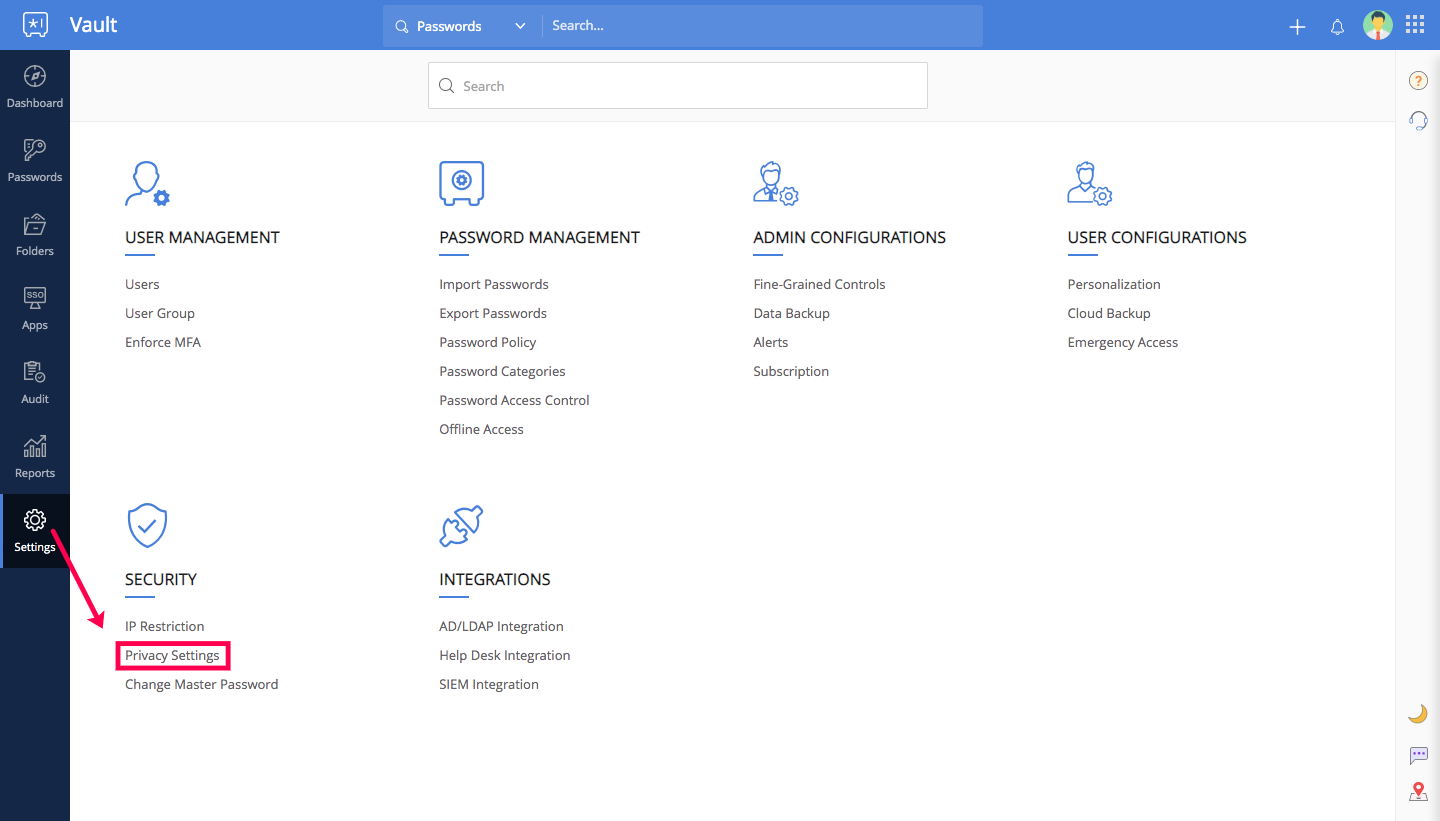Open Emergency Access settings
This screenshot has height=821, width=1440.
click(1122, 343)
